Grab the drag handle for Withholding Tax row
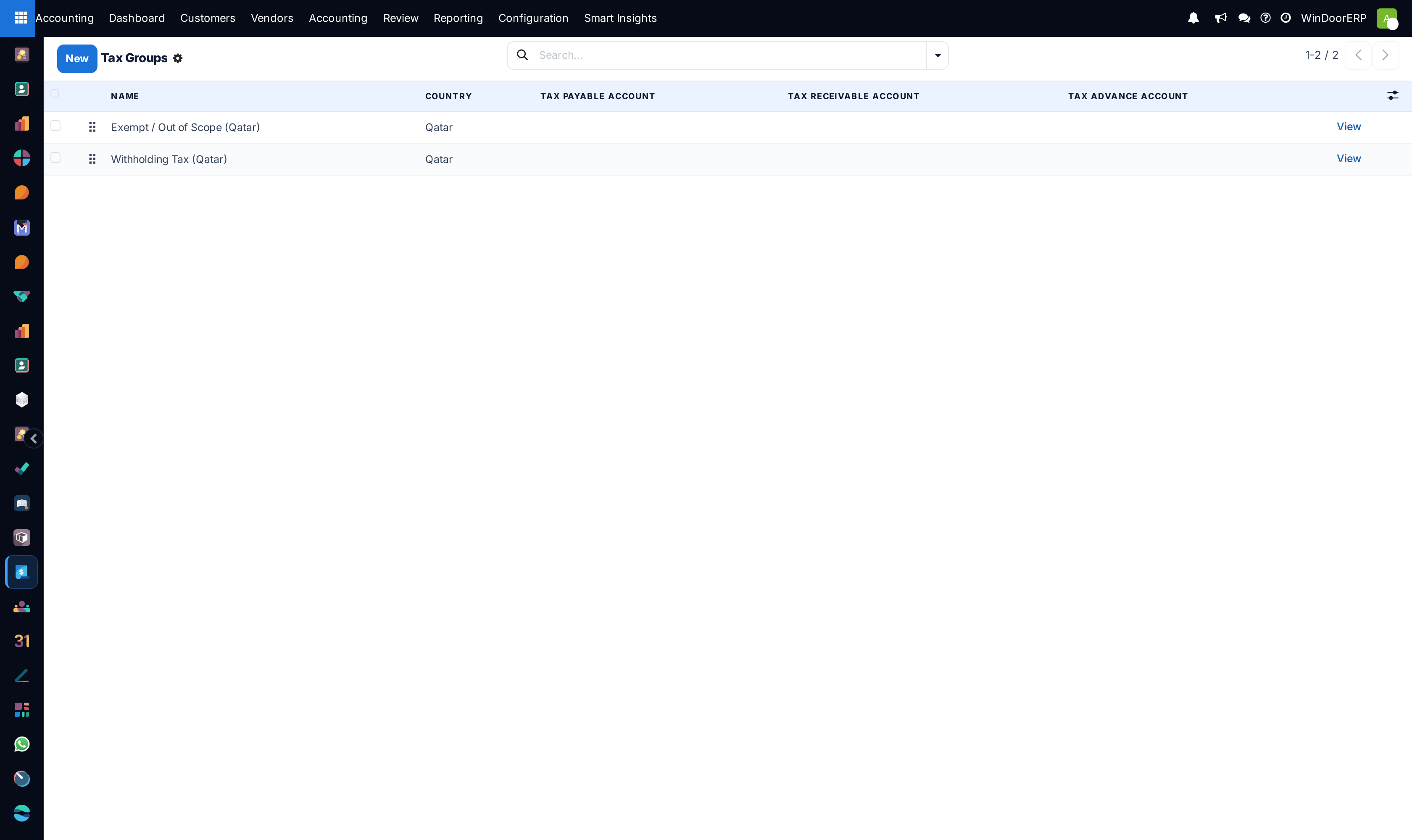Image resolution: width=1412 pixels, height=840 pixels. pos(92,159)
